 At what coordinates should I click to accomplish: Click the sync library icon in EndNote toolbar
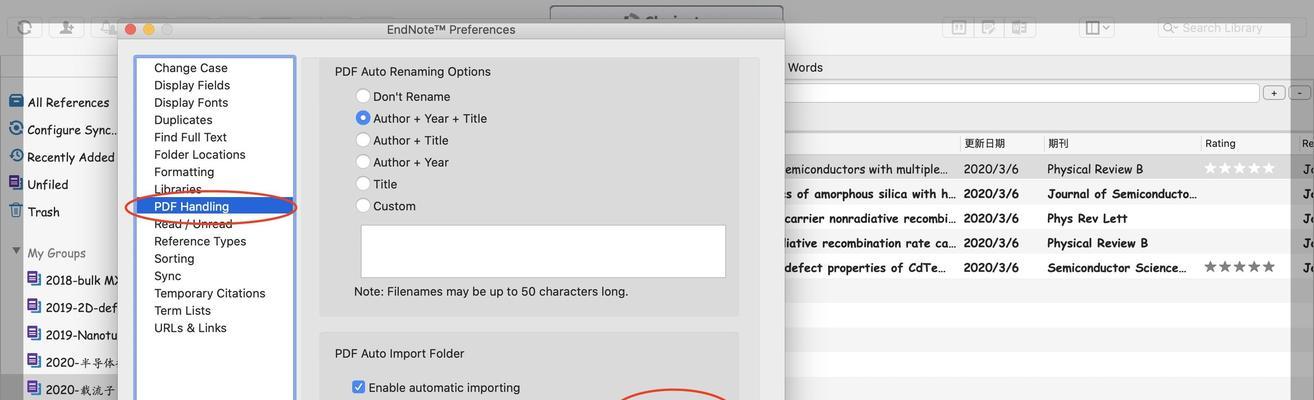click(x=24, y=28)
